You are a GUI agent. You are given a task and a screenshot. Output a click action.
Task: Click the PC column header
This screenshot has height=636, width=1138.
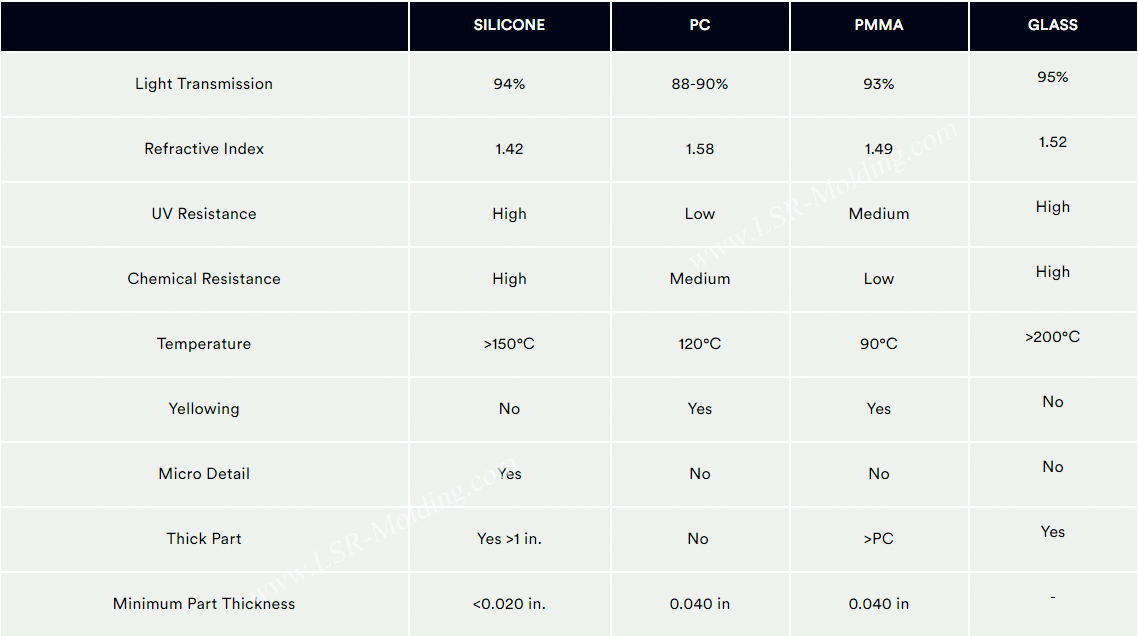click(x=700, y=25)
